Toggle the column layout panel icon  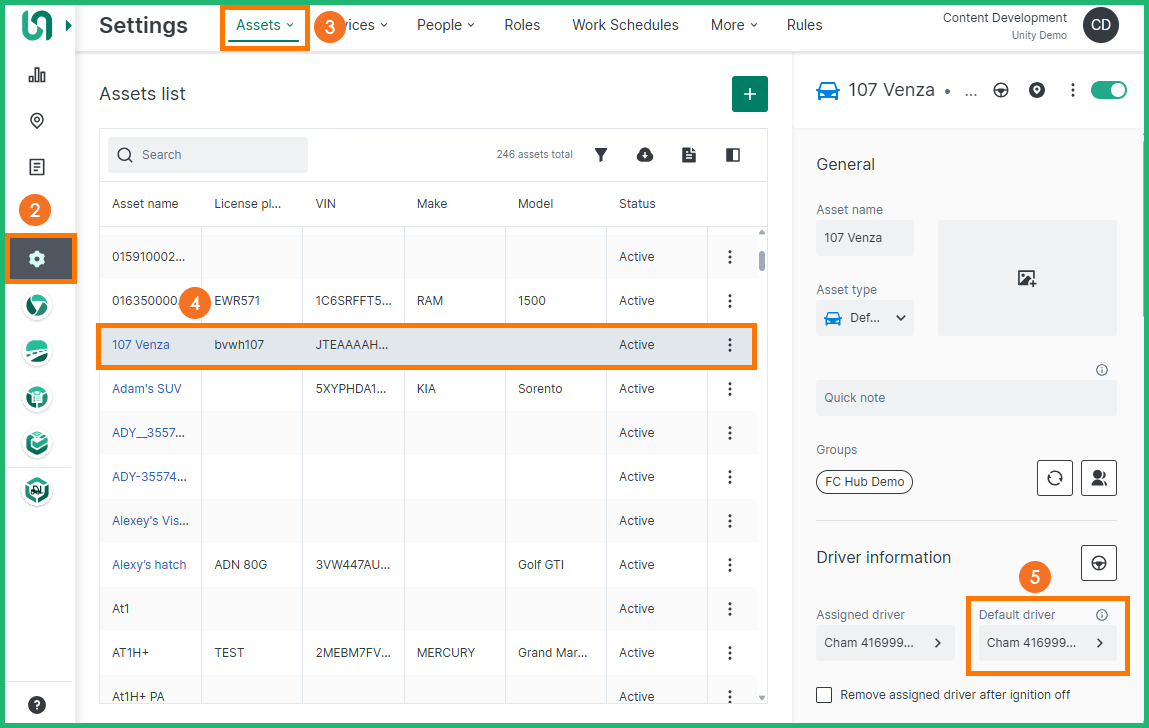point(733,155)
